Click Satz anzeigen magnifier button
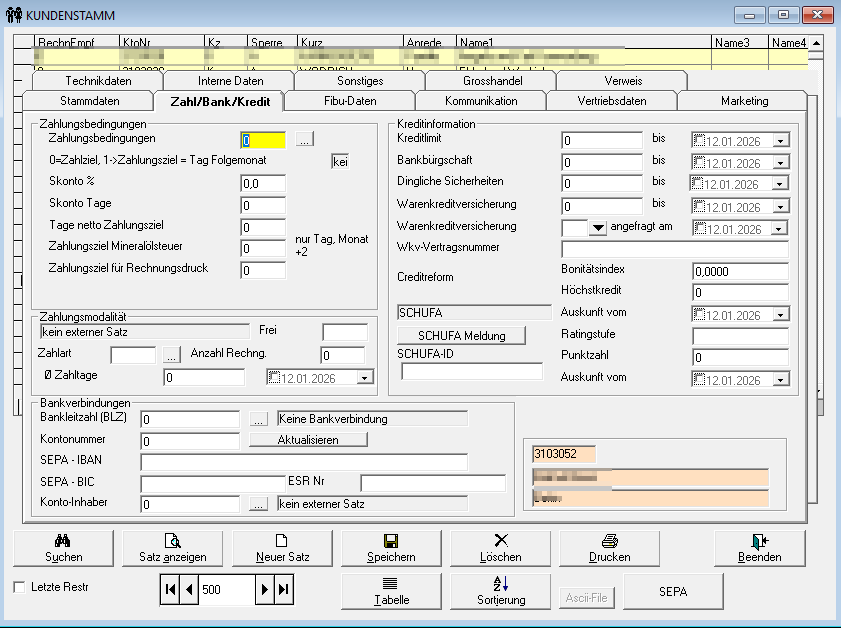 pyautogui.click(x=173, y=547)
